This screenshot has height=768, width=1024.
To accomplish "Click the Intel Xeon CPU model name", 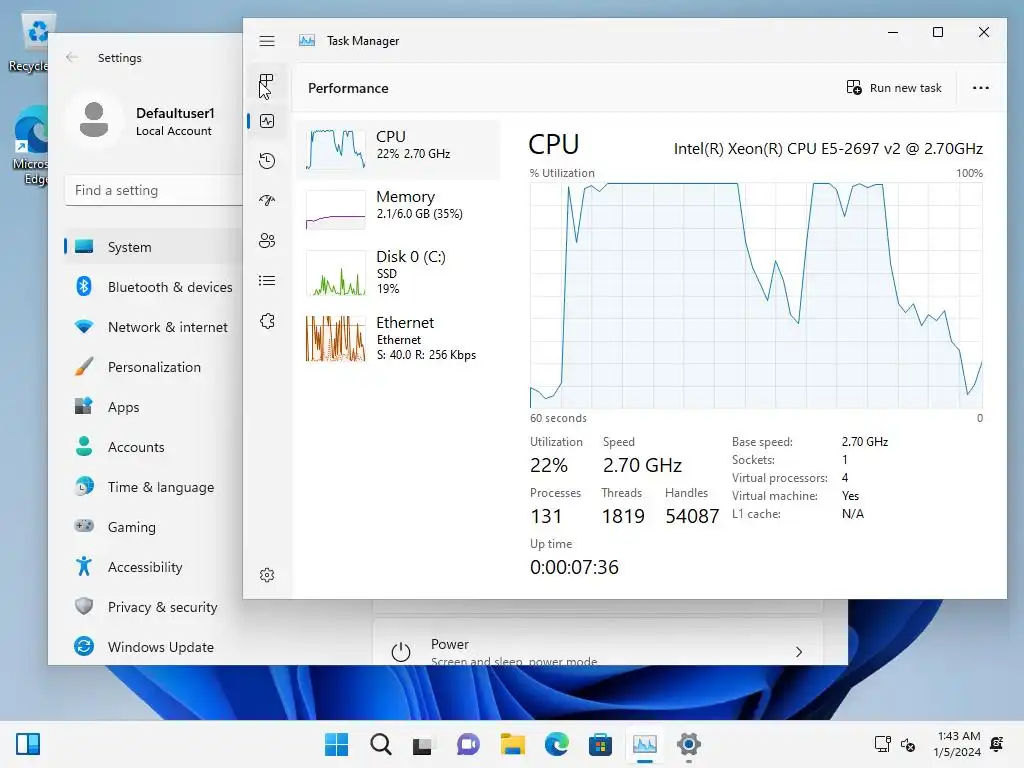I will pos(828,149).
